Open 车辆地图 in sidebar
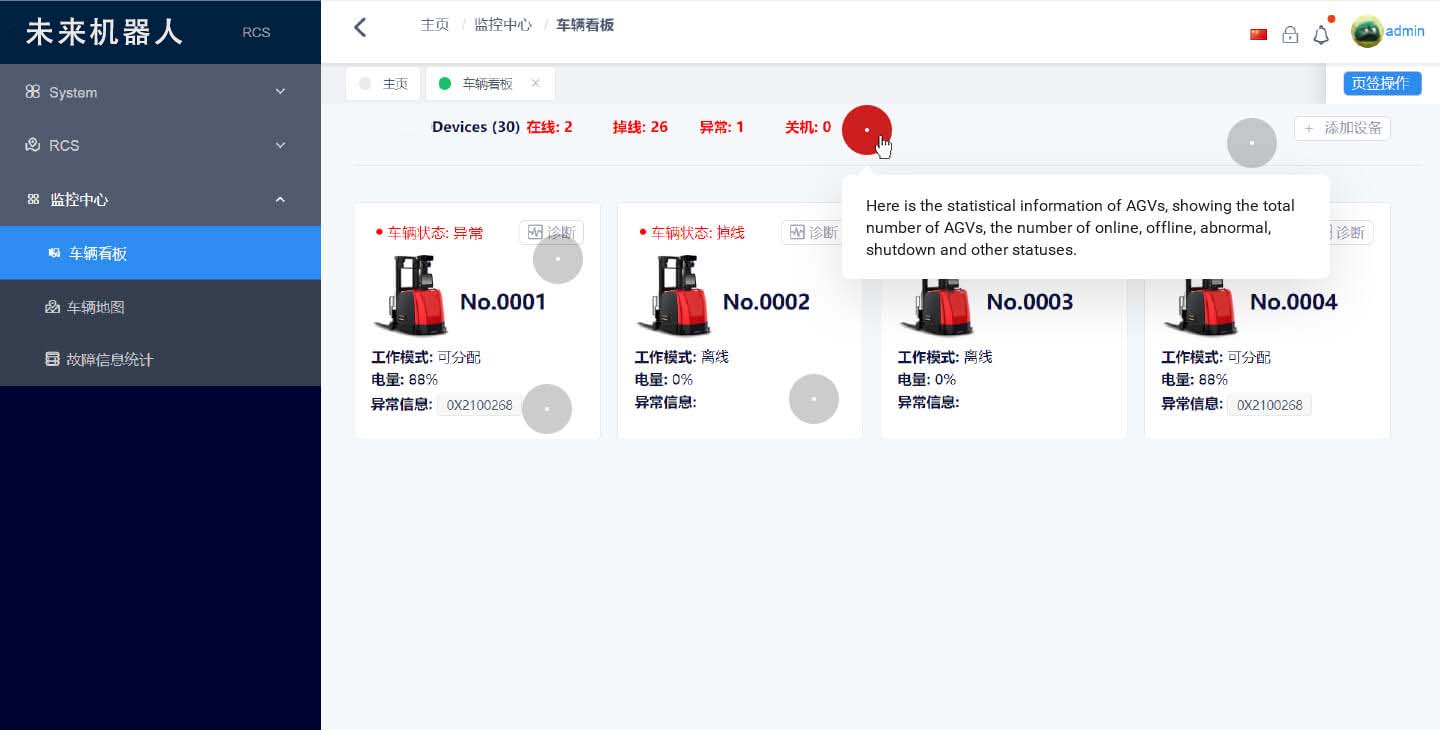The height and width of the screenshot is (730, 1440). [160, 307]
